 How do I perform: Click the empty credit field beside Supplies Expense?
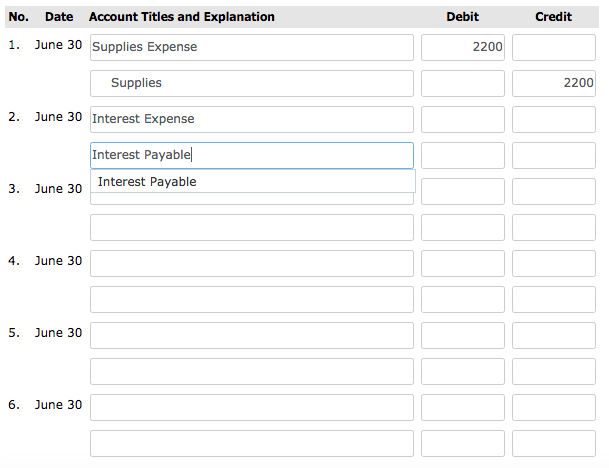553,47
